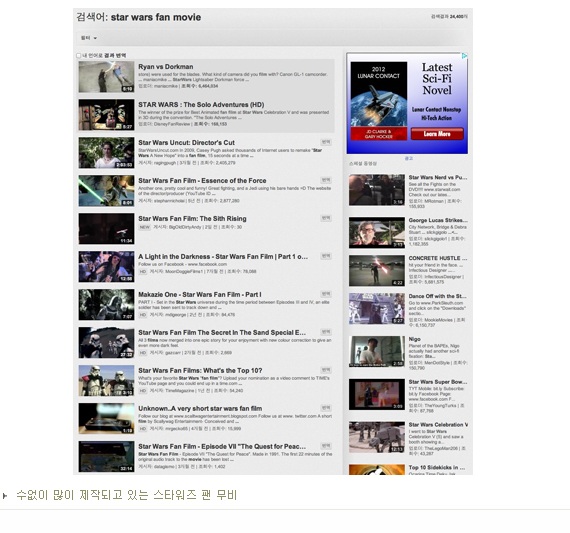Open A Light in the Darkness title
Image resolution: width=570 pixels, height=533 pixels.
(x=223, y=257)
